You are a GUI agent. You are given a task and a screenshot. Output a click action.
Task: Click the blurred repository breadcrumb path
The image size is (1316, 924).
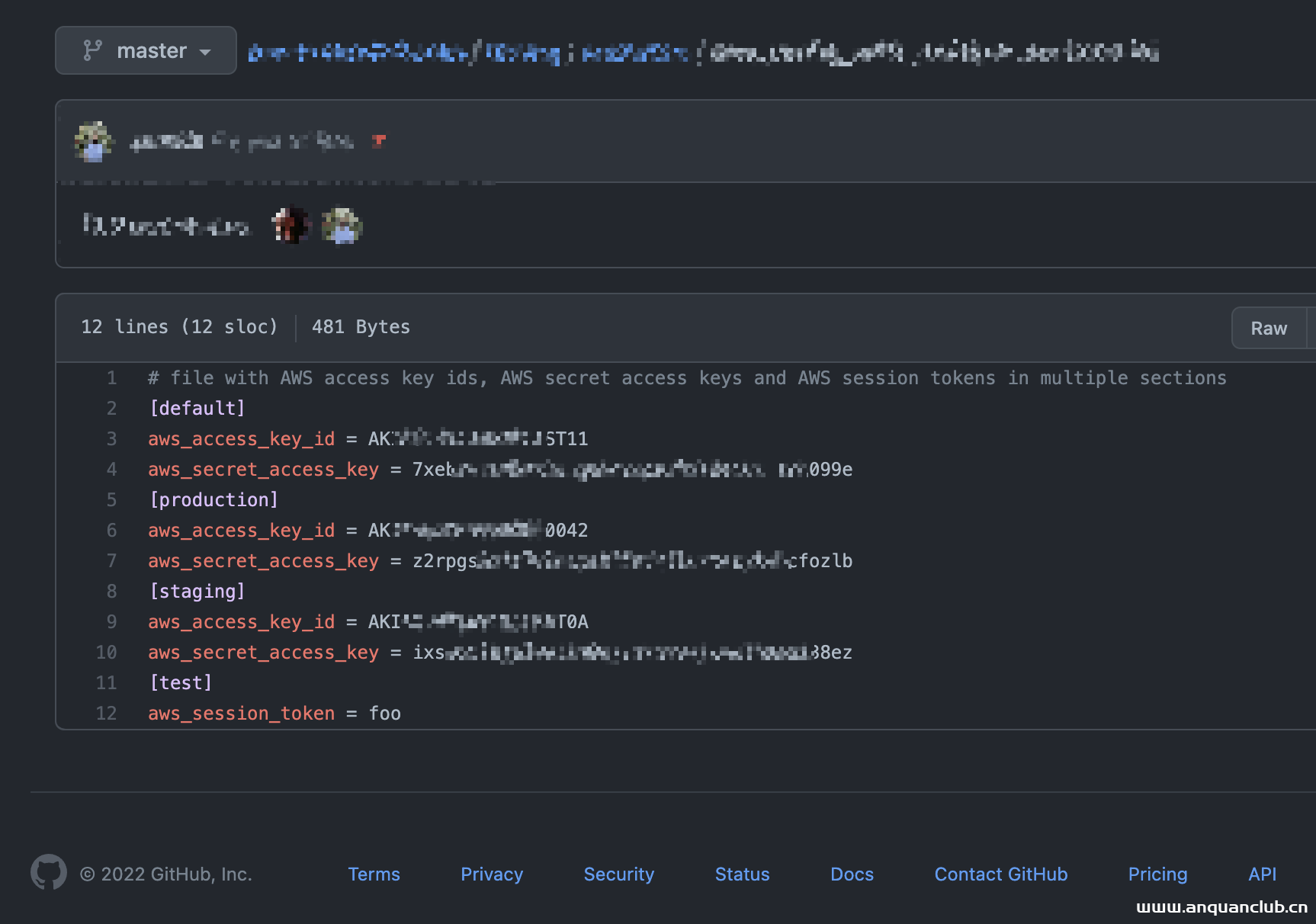[x=701, y=52]
